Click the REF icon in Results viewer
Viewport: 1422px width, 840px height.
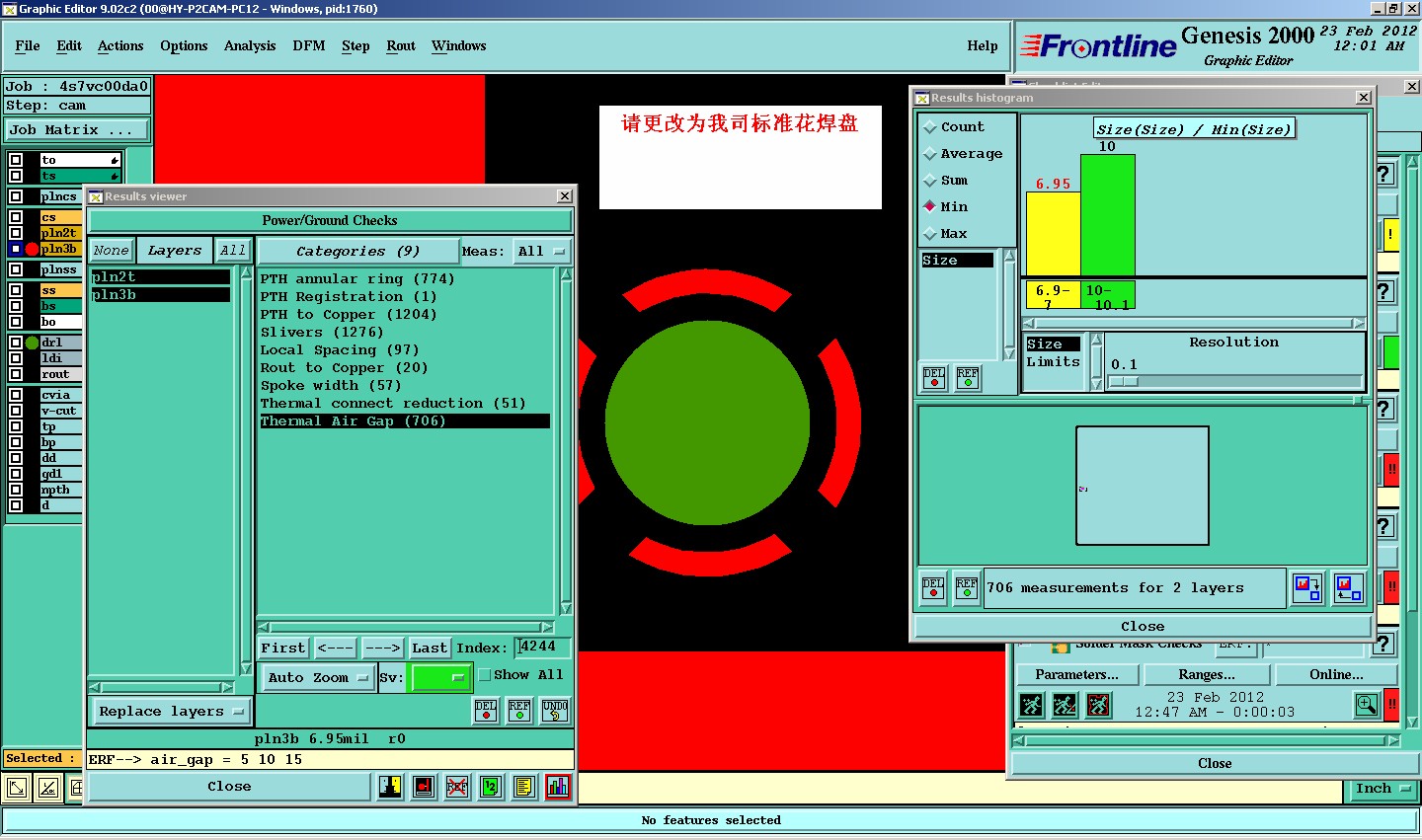click(x=519, y=711)
